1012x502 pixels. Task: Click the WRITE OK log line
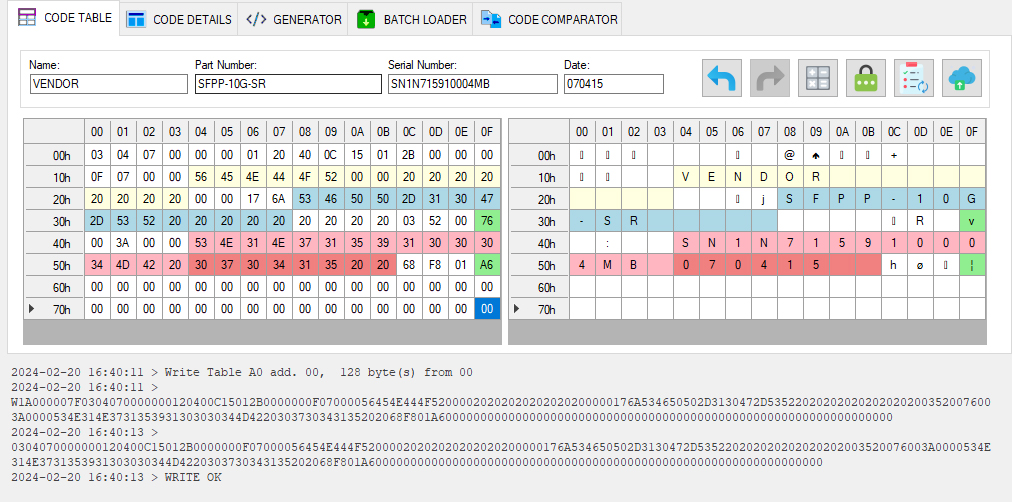coord(116,477)
